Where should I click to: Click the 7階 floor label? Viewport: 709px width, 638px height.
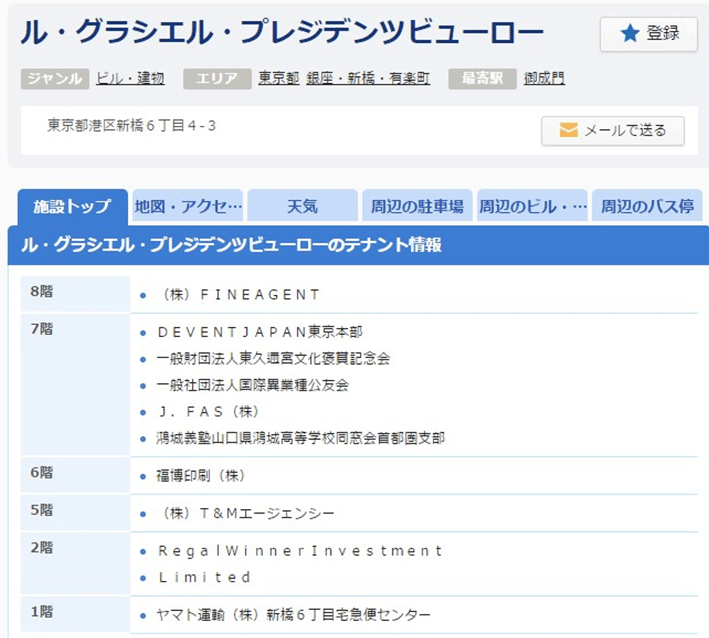[42, 329]
